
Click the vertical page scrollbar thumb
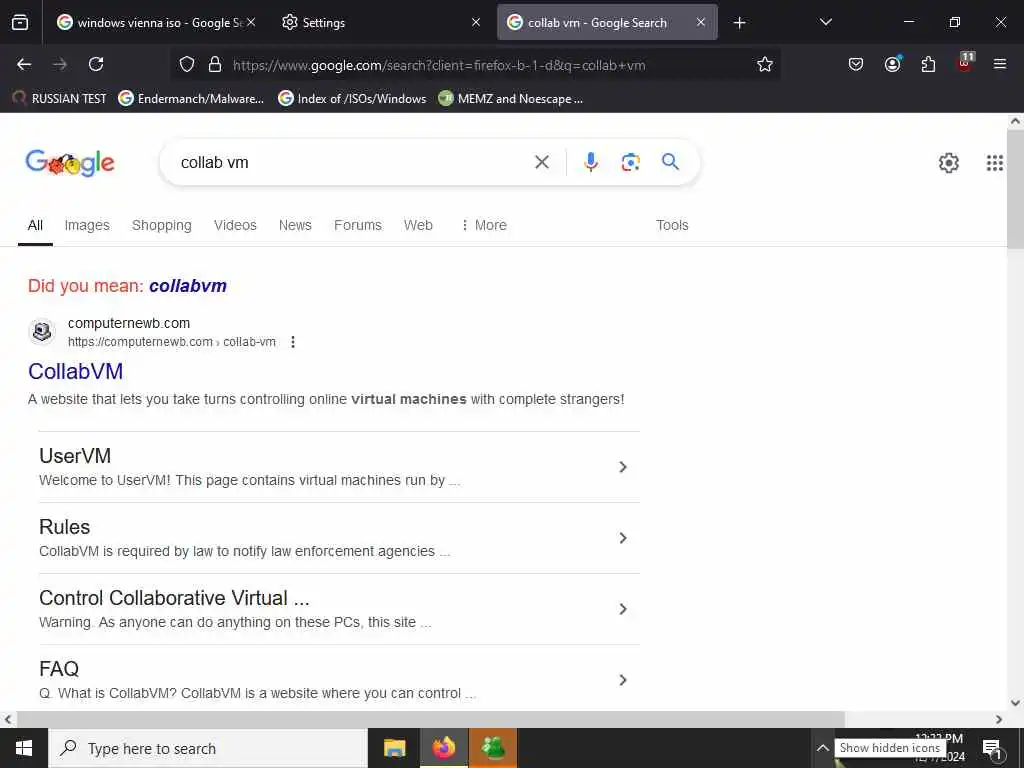tap(1016, 189)
